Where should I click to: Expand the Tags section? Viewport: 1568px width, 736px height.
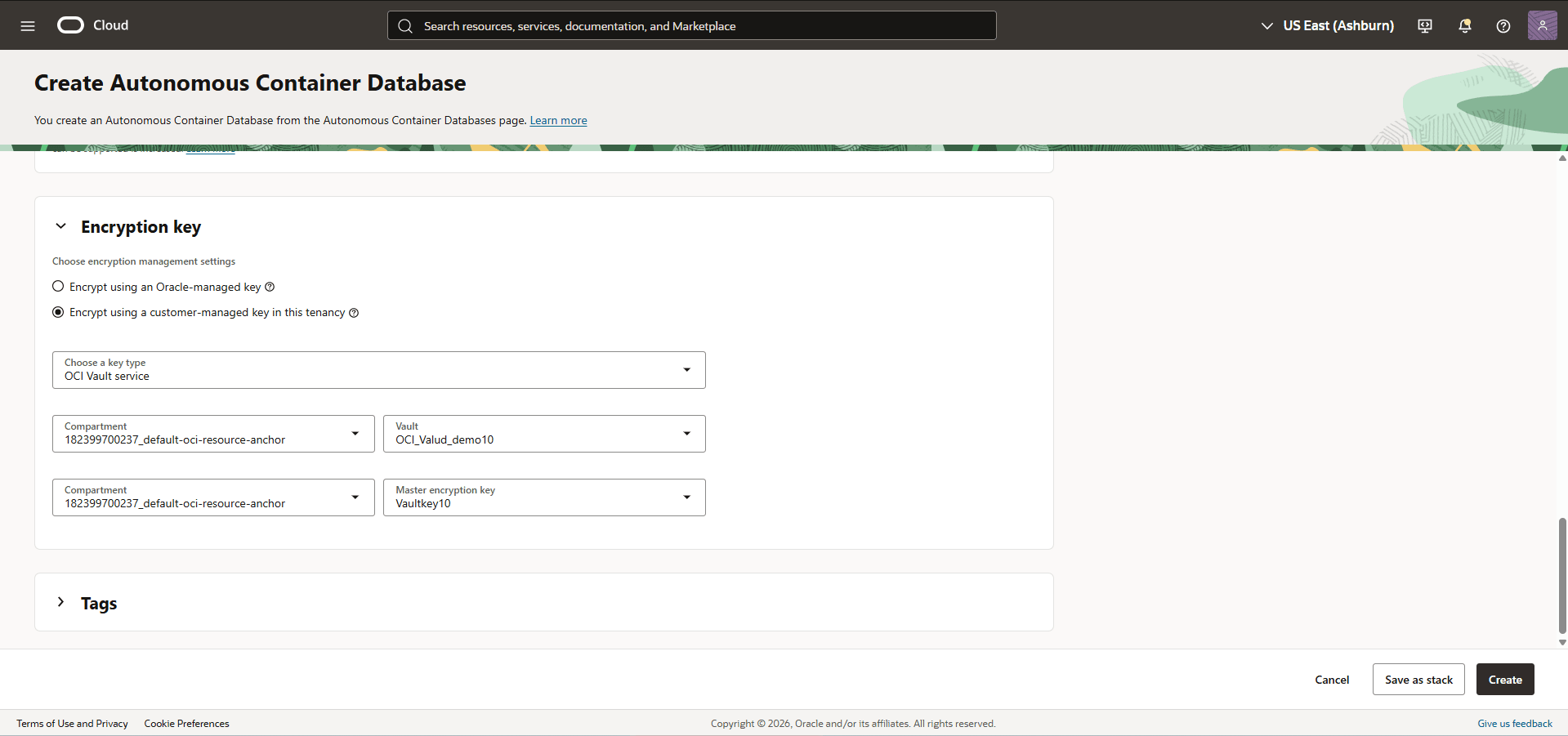click(x=60, y=602)
